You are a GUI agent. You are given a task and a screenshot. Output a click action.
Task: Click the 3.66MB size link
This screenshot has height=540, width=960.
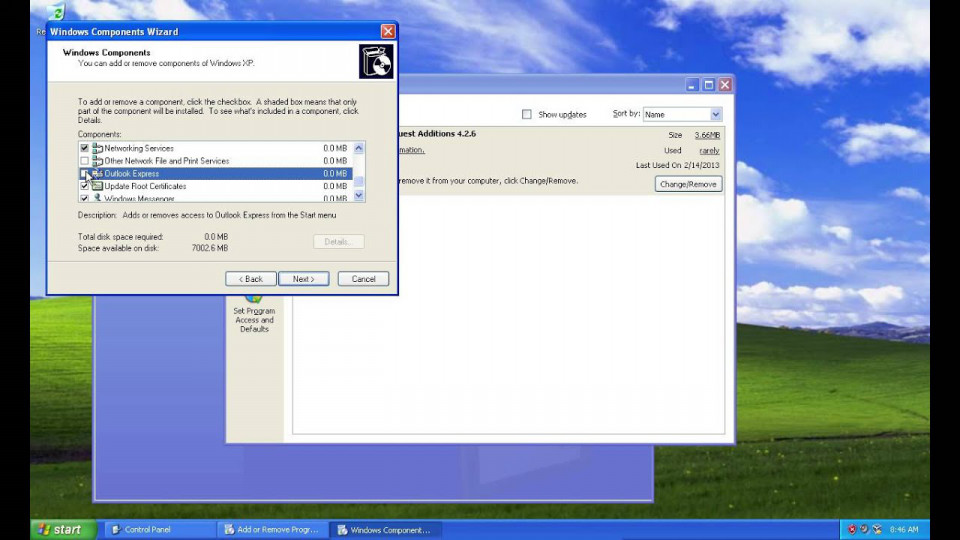(707, 135)
